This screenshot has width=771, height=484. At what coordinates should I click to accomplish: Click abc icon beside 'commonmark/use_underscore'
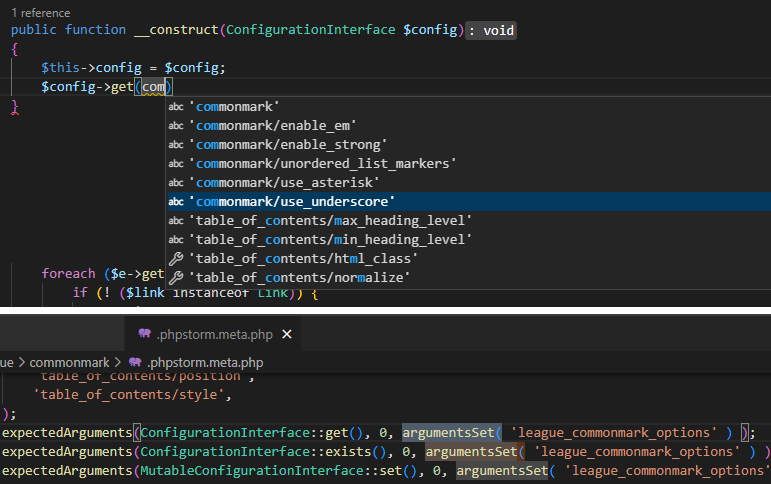coord(176,202)
